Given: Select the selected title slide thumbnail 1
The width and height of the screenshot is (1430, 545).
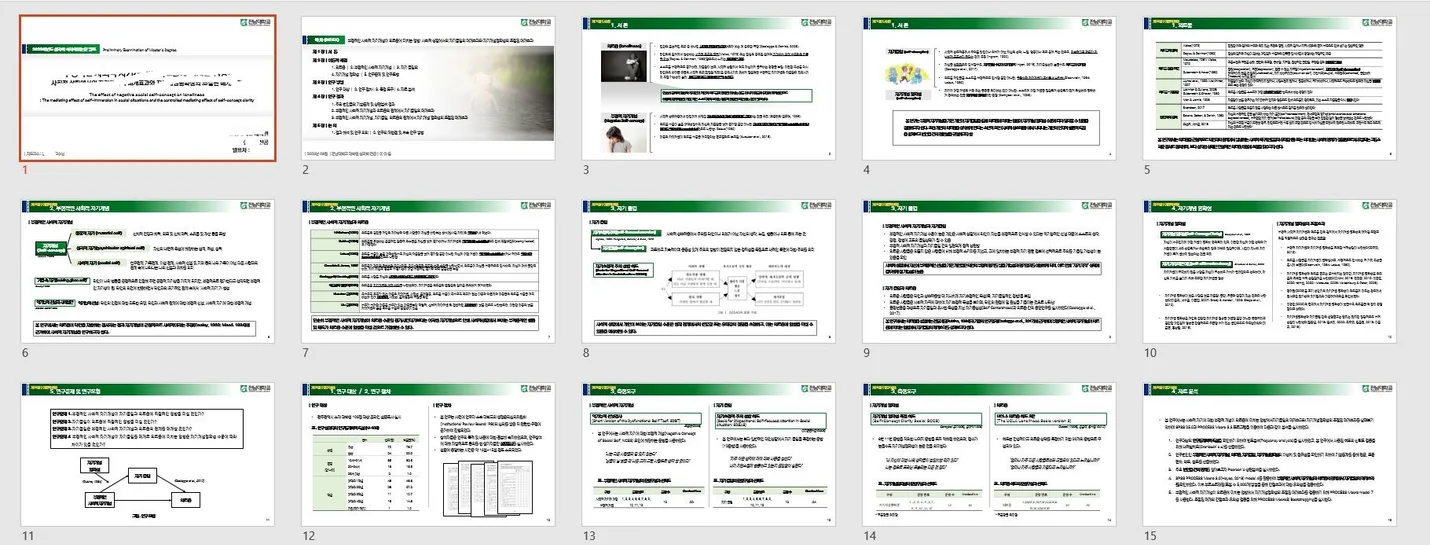Looking at the screenshot, I should [151, 88].
